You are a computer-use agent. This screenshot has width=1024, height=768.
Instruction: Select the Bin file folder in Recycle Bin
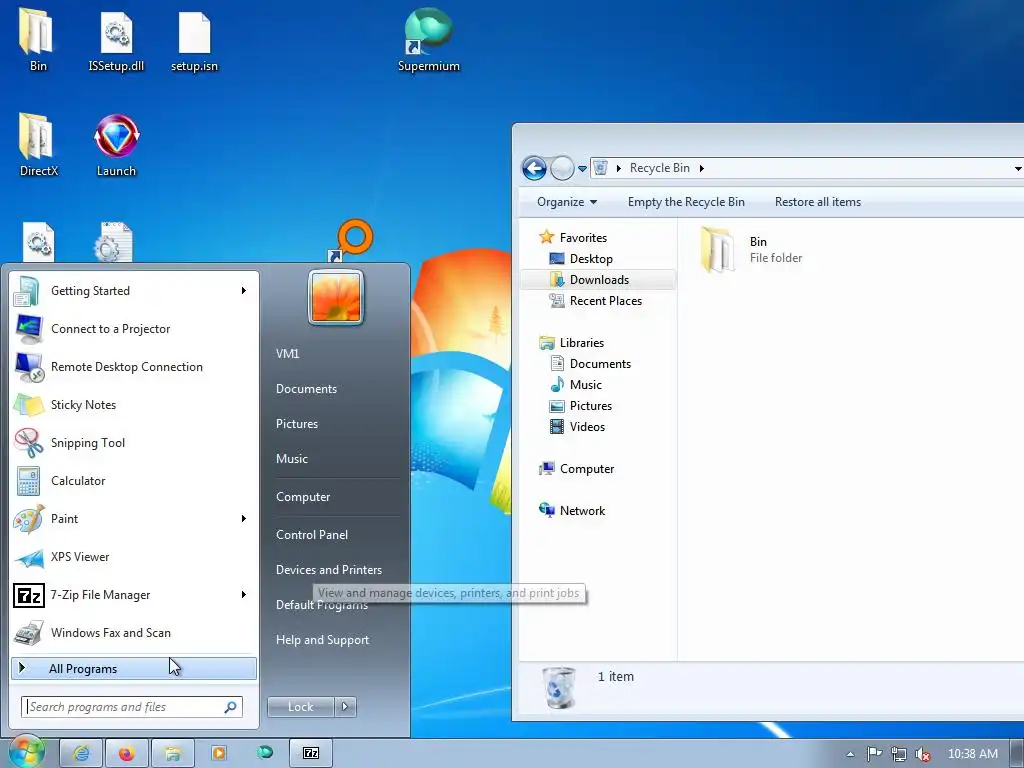tap(751, 249)
